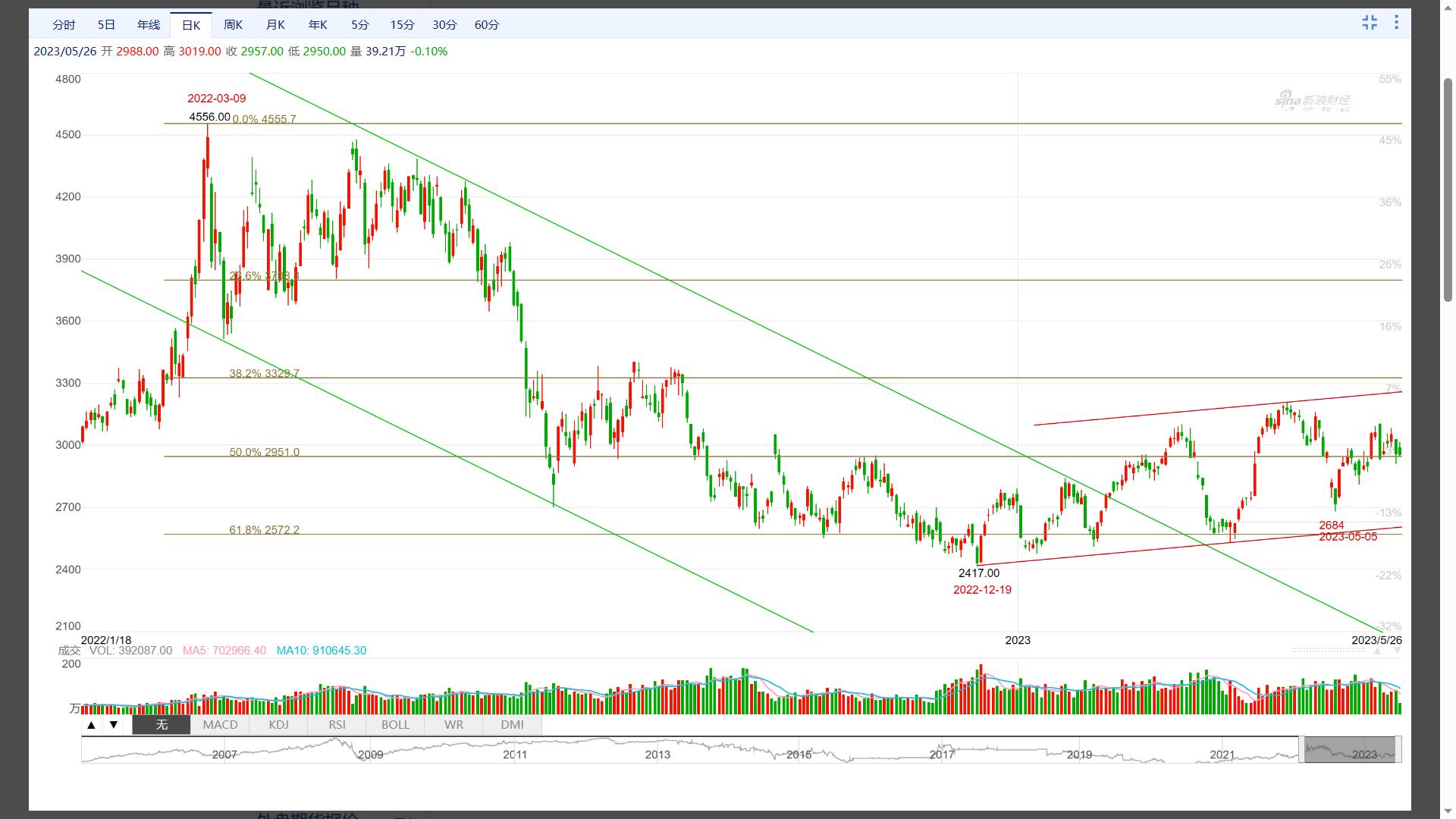Select the 60分 minute interval tab
This screenshot has height=819, width=1456.
click(x=487, y=25)
